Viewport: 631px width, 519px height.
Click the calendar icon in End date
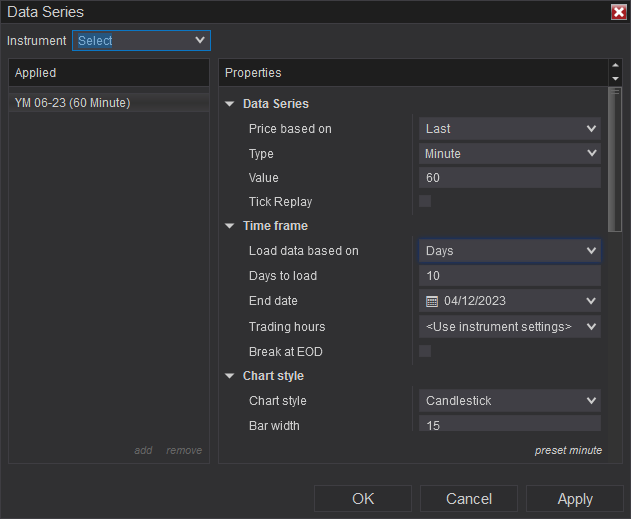(432, 301)
